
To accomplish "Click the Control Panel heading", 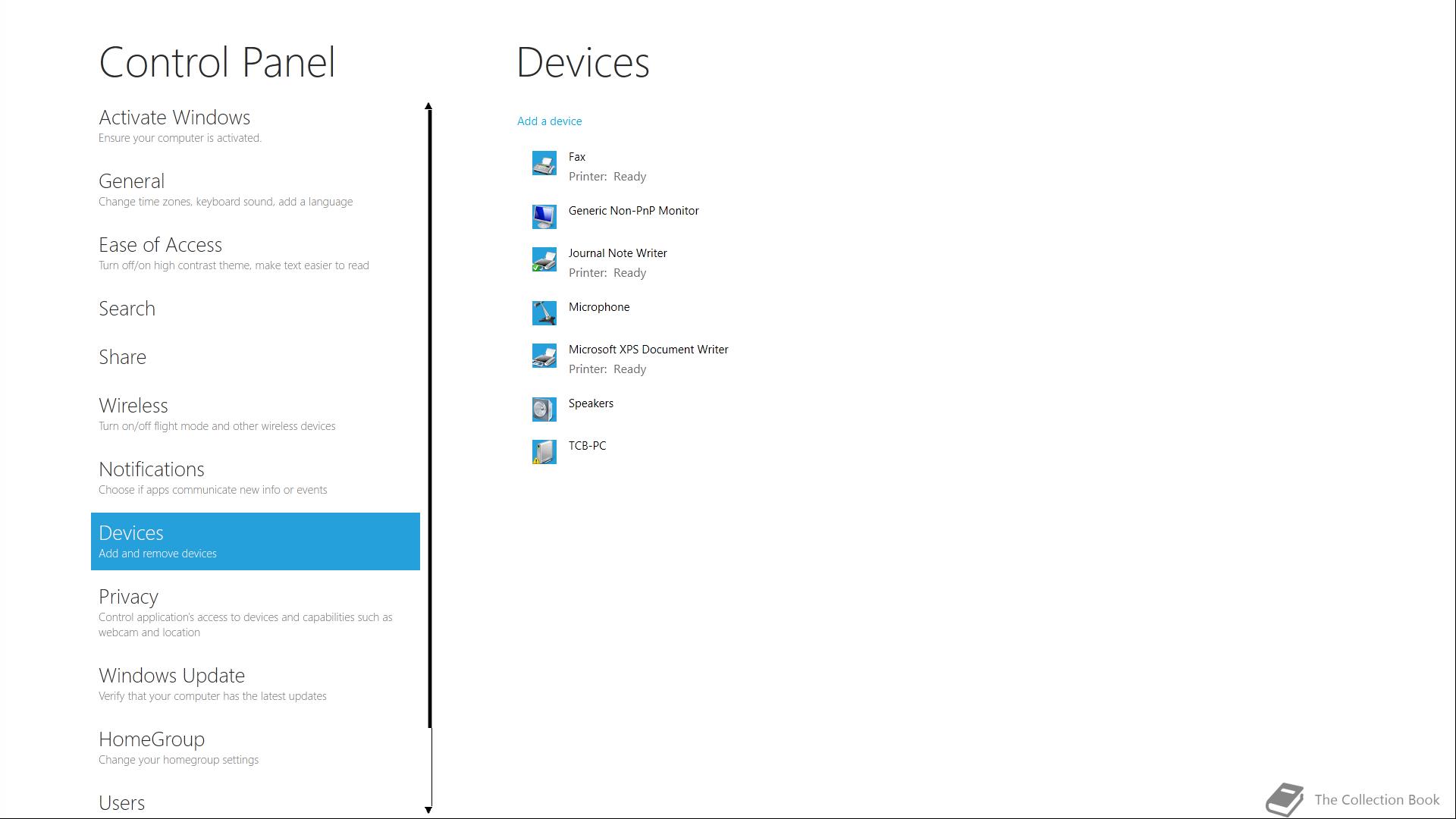I will pyautogui.click(x=217, y=62).
